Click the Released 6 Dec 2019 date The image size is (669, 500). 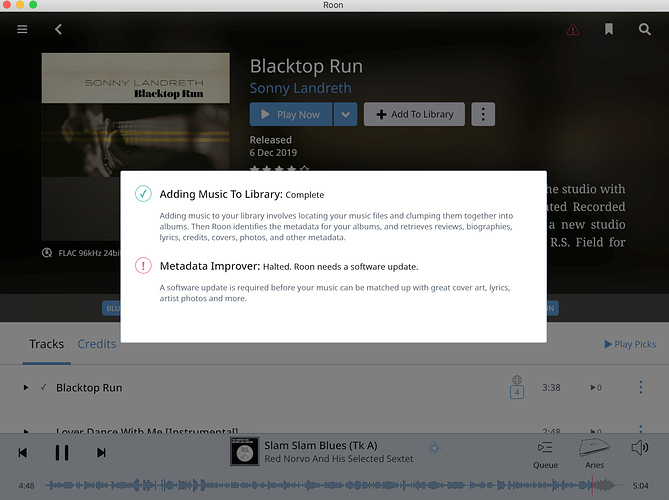[273, 146]
